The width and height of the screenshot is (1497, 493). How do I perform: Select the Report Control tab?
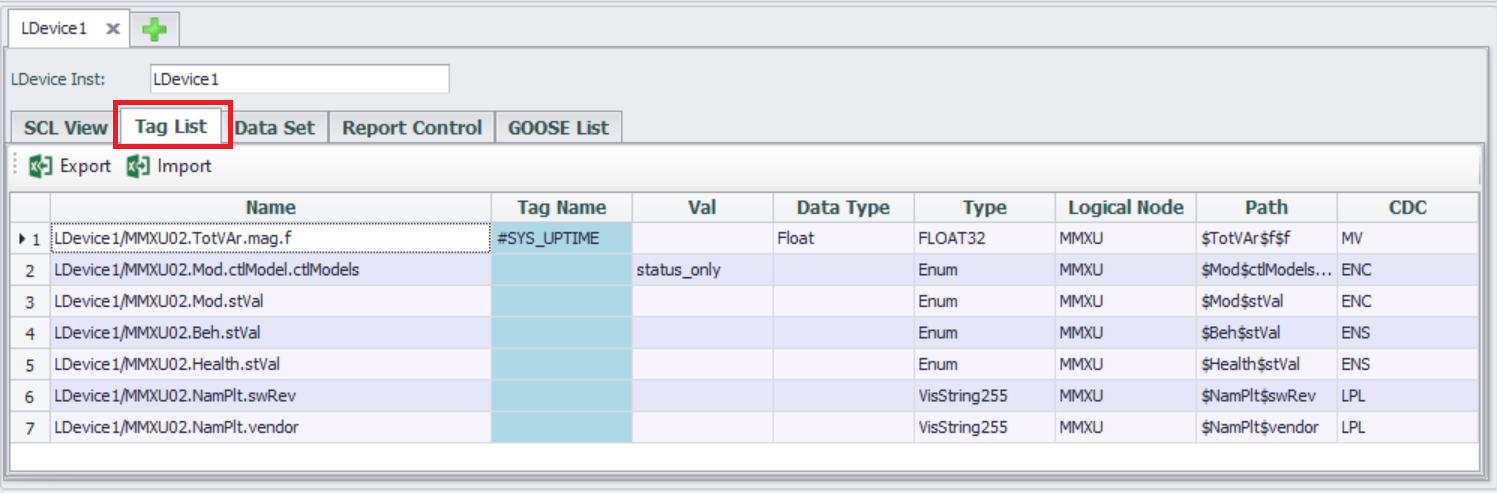412,128
